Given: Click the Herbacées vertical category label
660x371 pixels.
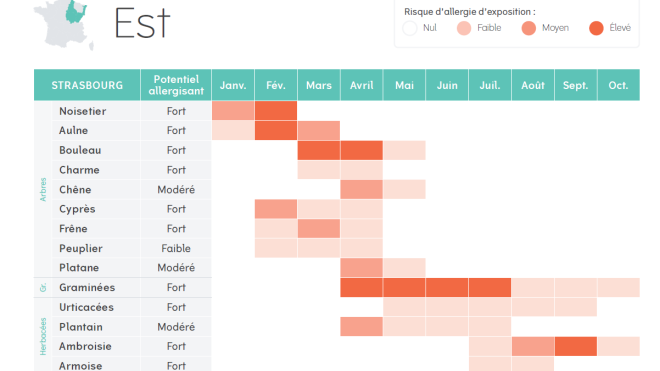Looking at the screenshot, I should click(43, 336).
